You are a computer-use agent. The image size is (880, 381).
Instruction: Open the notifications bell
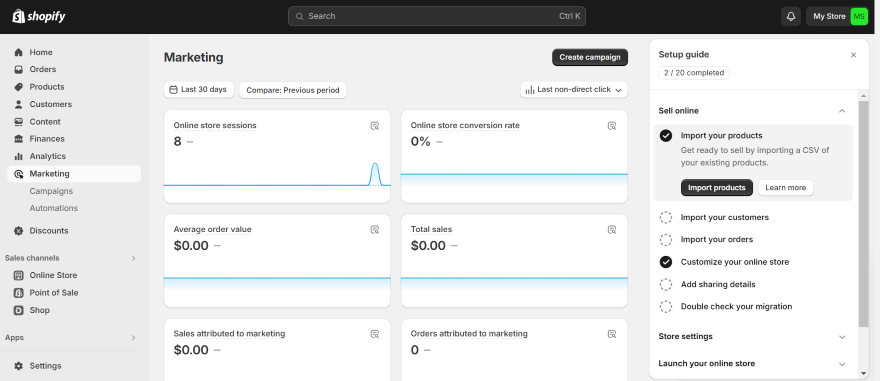791,16
